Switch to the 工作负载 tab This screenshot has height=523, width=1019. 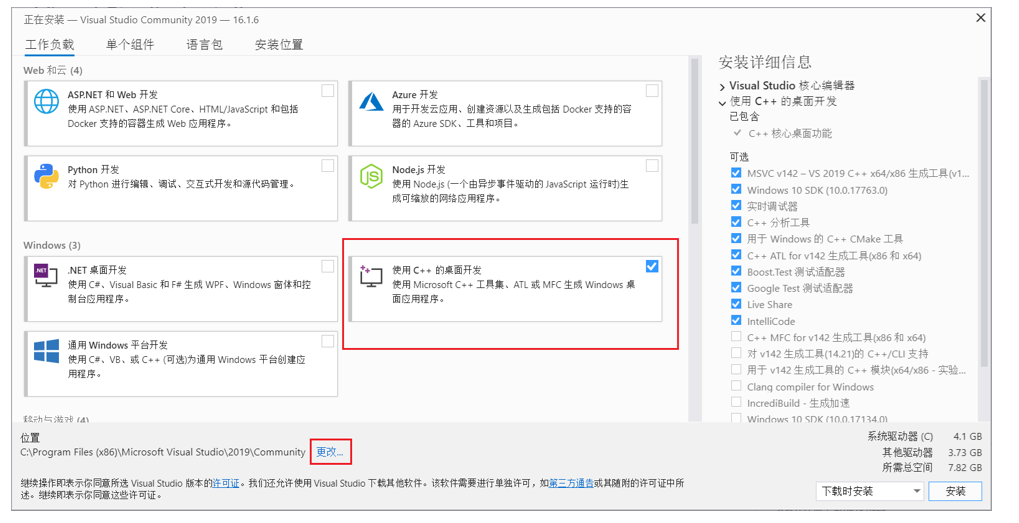coord(49,45)
